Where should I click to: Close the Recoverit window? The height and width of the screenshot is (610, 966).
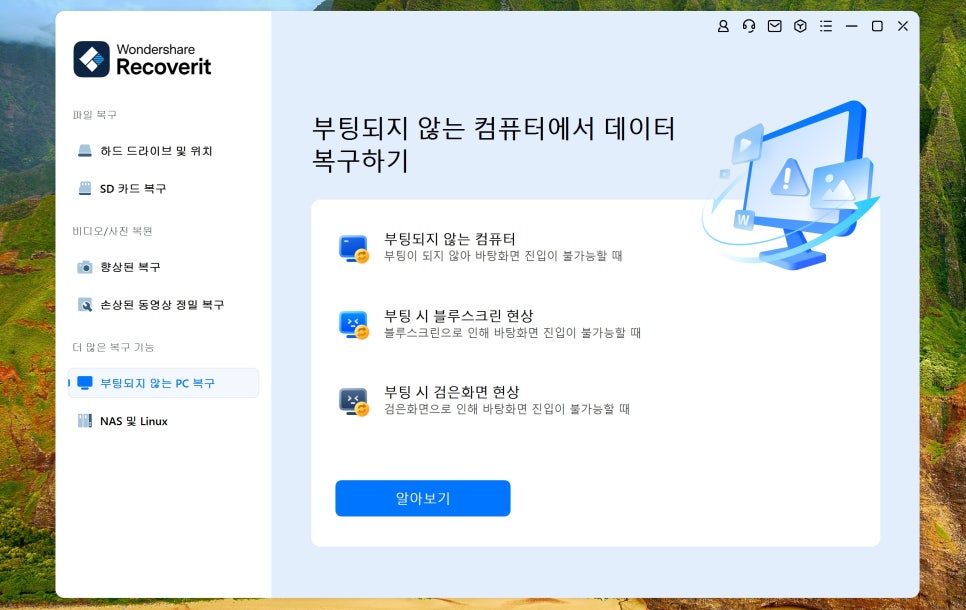pyautogui.click(x=903, y=26)
